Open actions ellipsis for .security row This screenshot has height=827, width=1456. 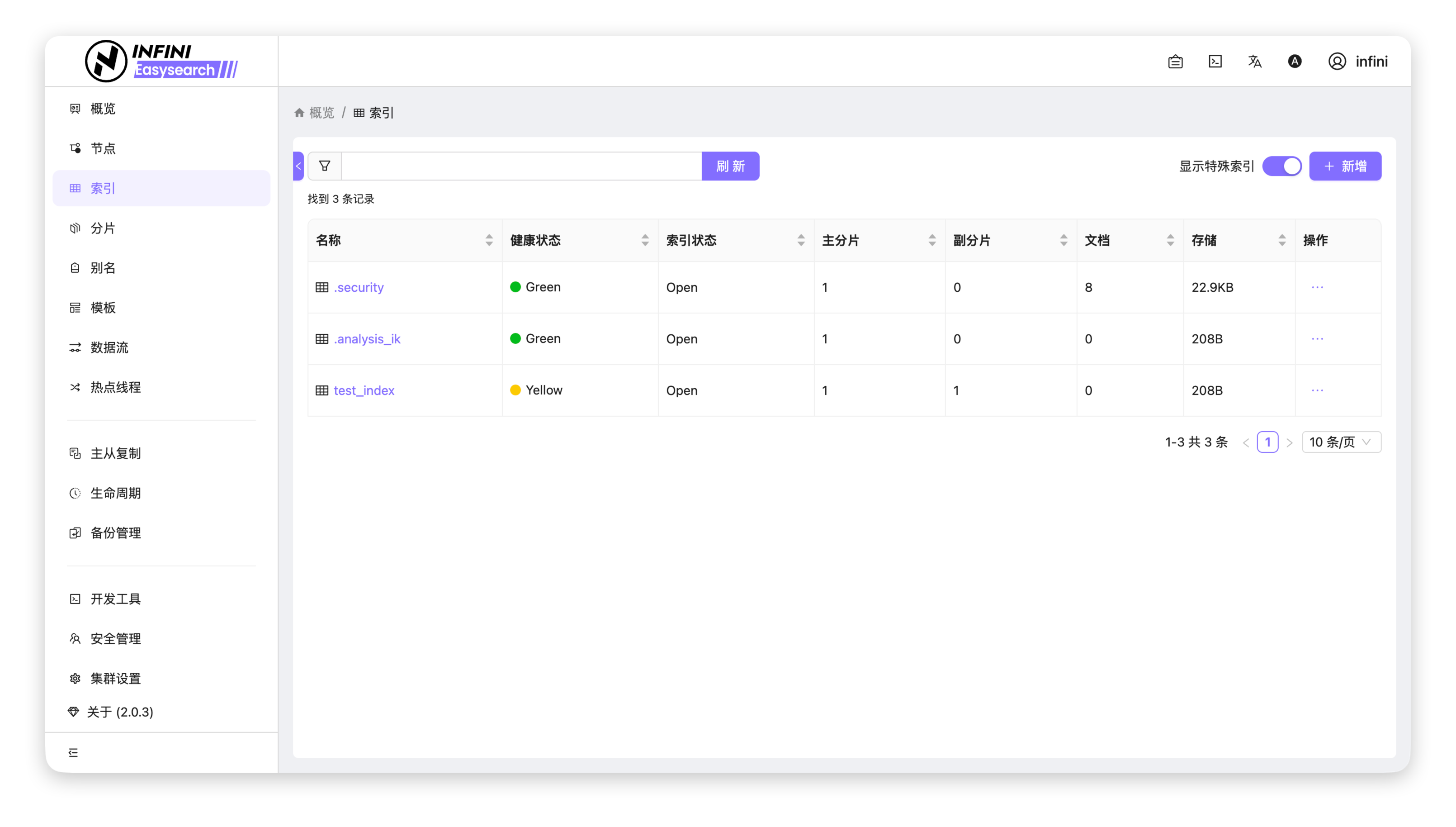(1317, 287)
